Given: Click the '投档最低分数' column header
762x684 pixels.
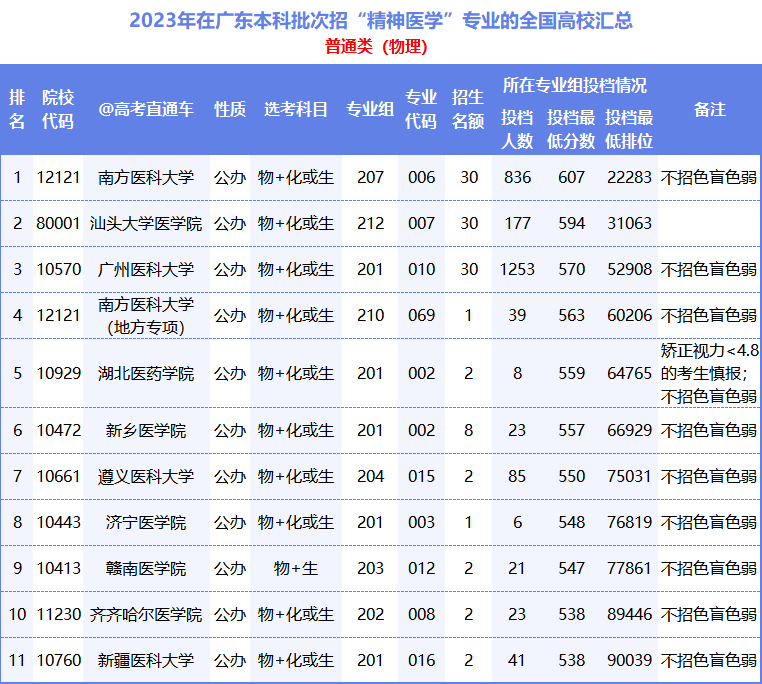Looking at the screenshot, I should (571, 129).
